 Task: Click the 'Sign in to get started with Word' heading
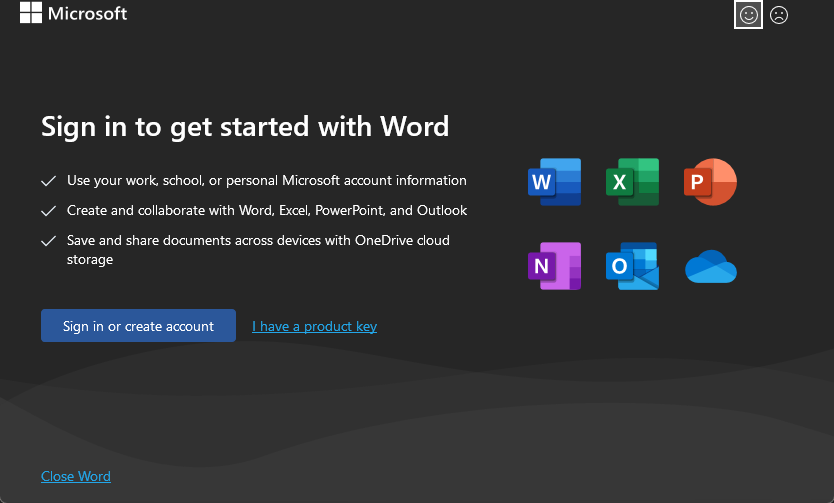tap(245, 127)
